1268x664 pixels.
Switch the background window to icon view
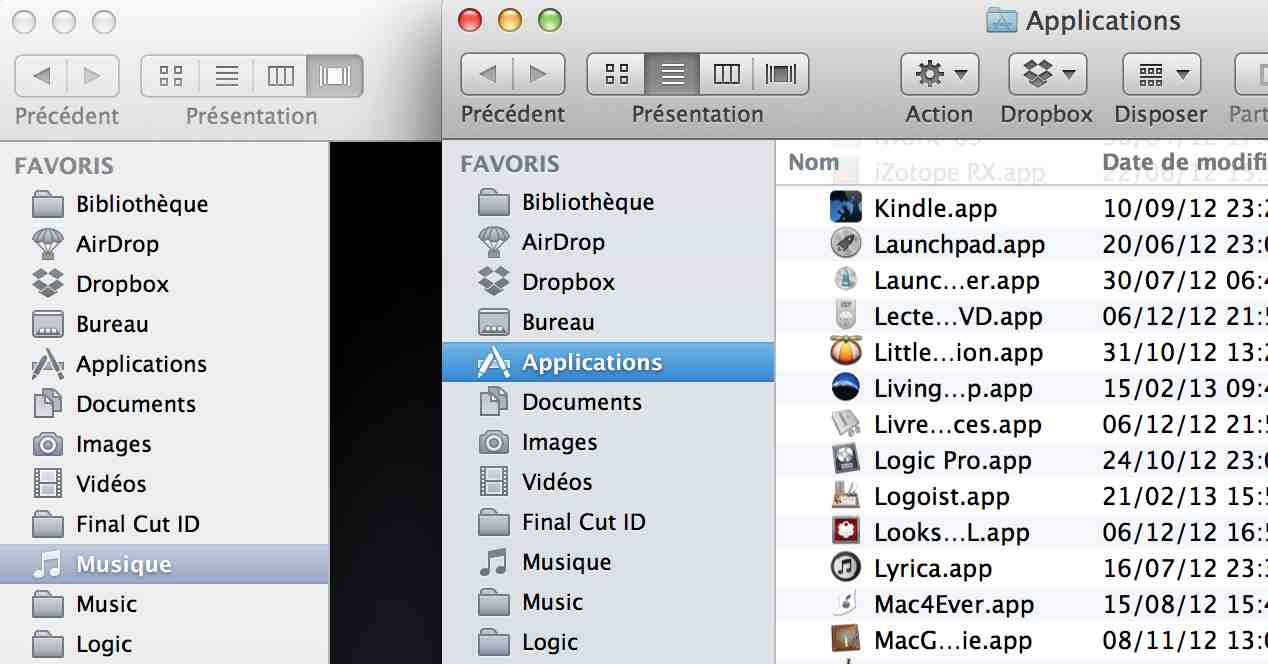(171, 76)
